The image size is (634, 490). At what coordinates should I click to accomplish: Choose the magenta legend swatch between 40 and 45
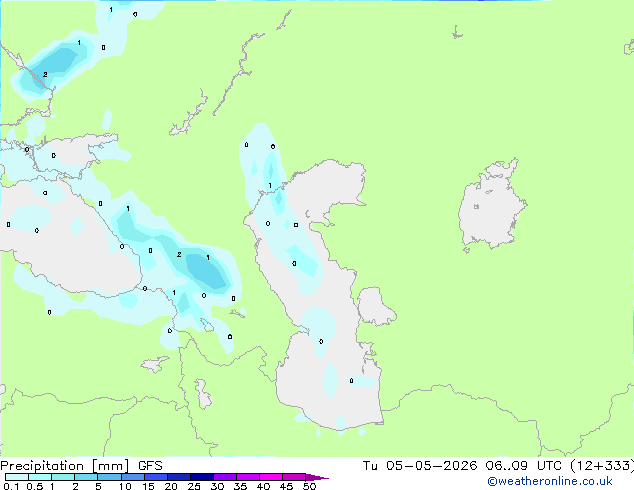pyautogui.click(x=271, y=477)
